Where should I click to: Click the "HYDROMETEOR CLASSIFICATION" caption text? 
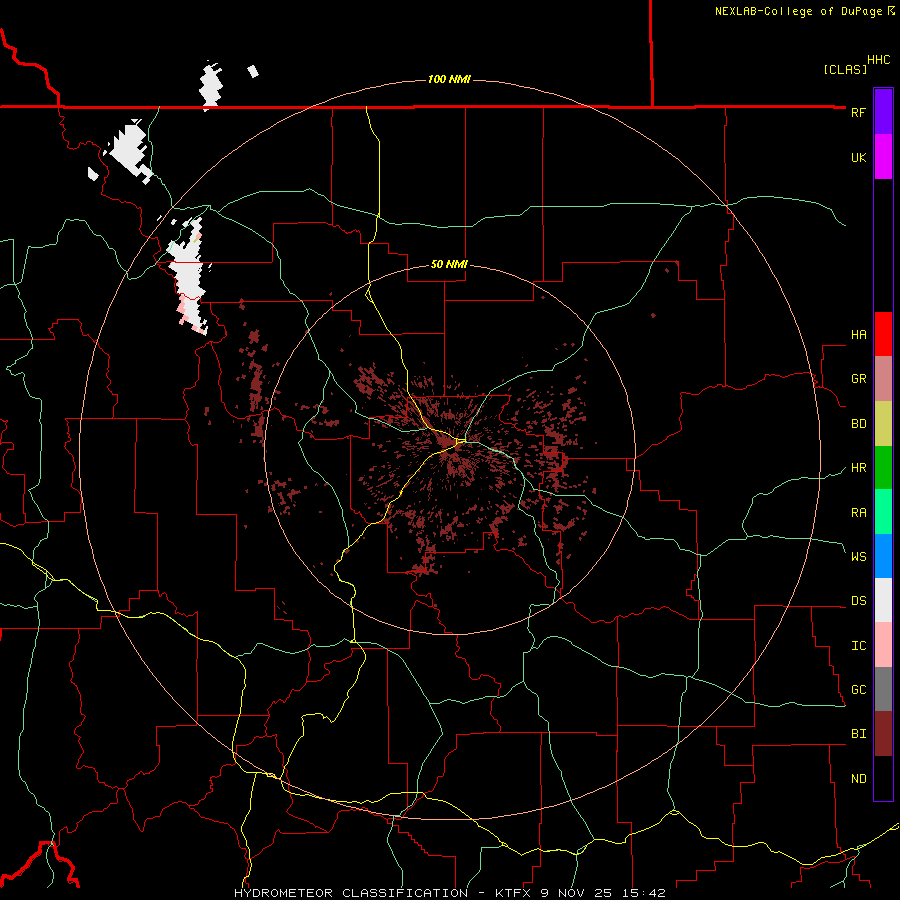coord(351,893)
